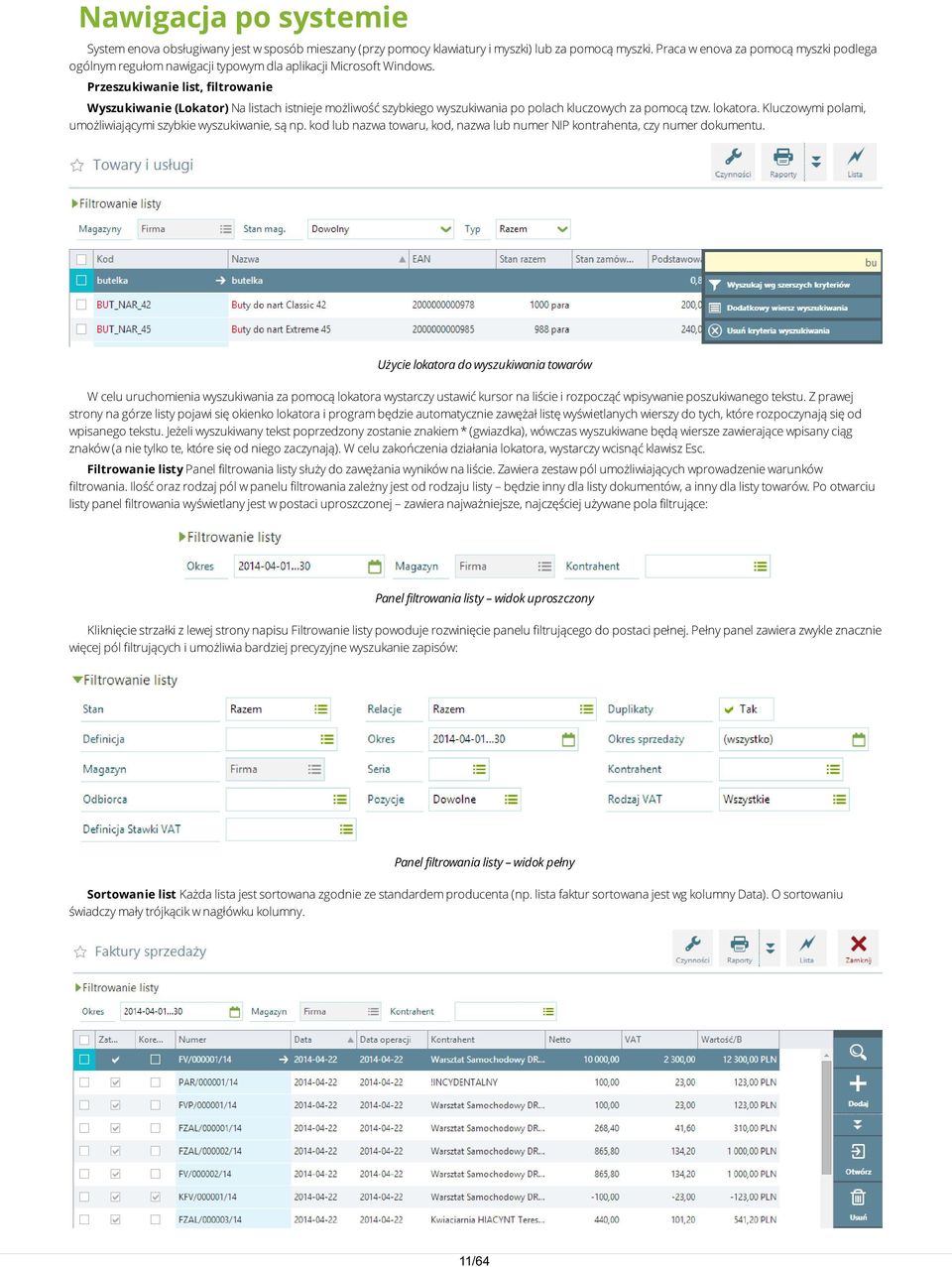Tick the selection checkbox for row PAR/000001/14
Image resolution: width=952 pixels, height=1267 pixels.
click(84, 1082)
